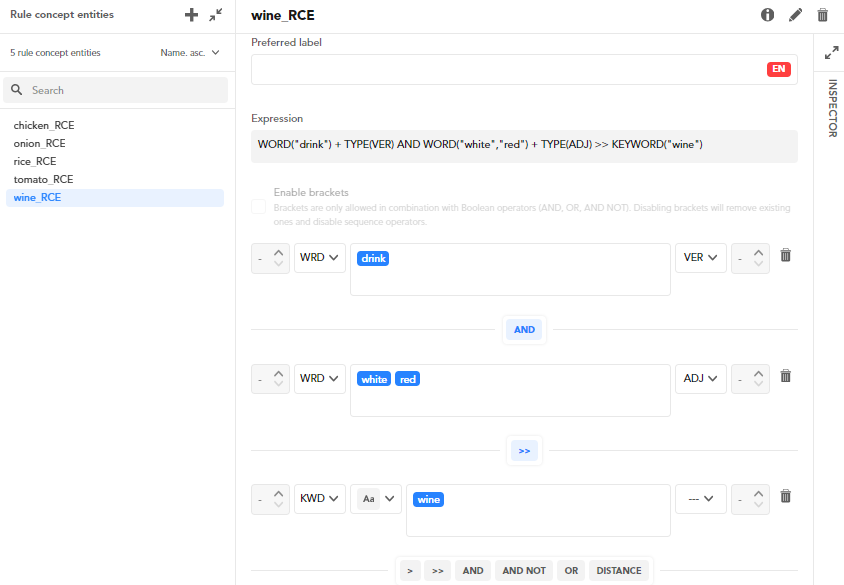Screen dimensions: 844x585
Task: Collapse the rule concept entities panel
Action: (216, 15)
